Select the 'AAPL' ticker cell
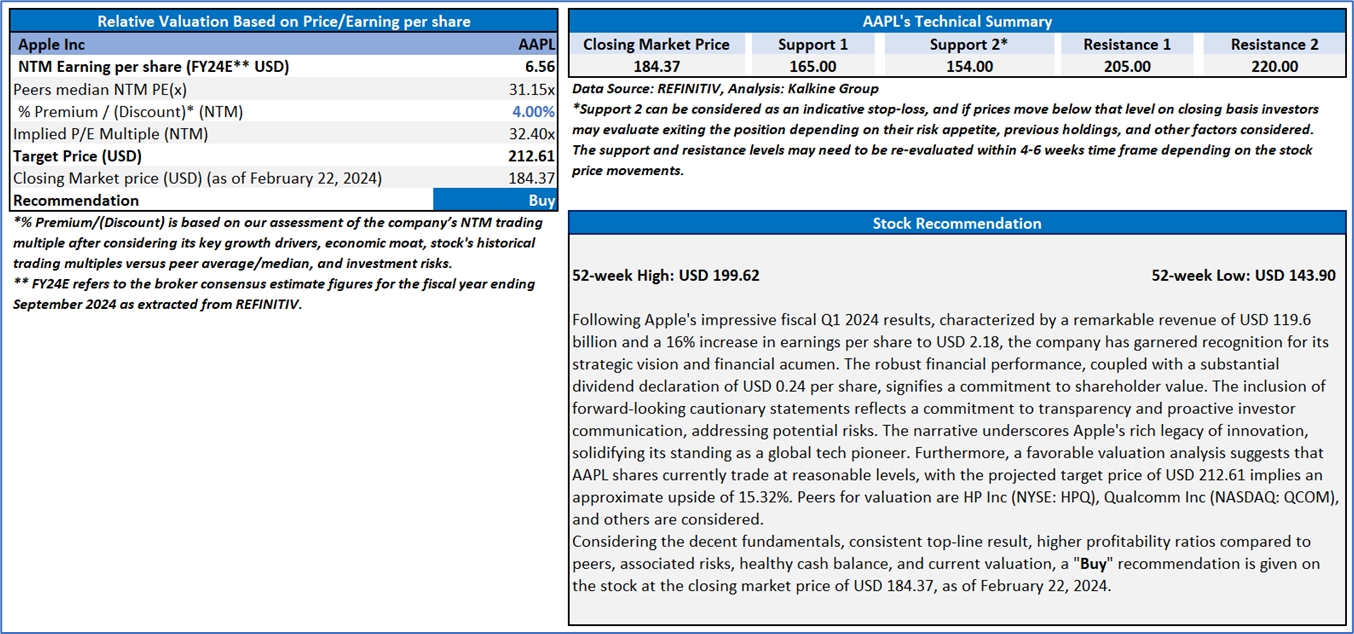The image size is (1354, 634). (536, 44)
